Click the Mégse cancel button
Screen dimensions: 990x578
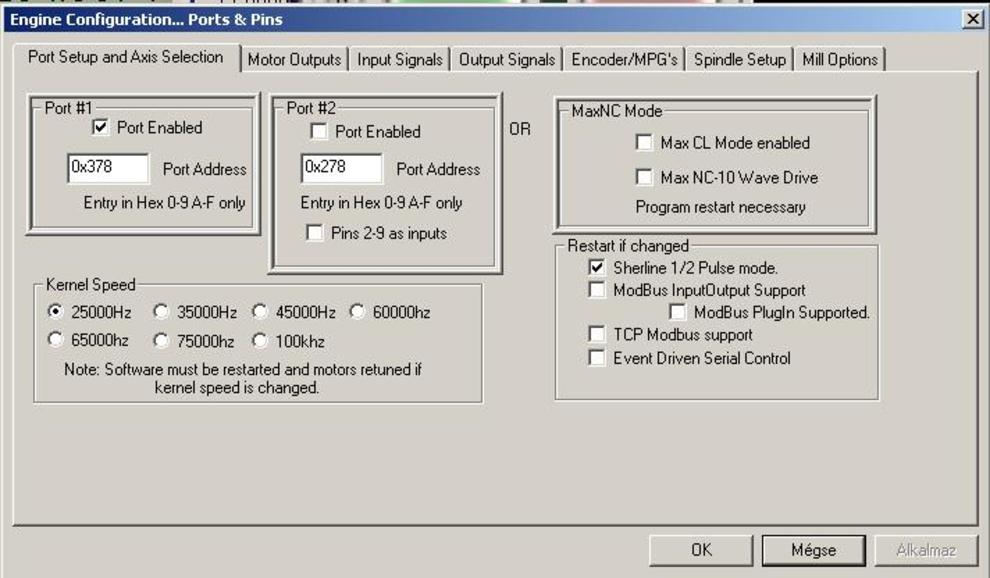pos(812,550)
